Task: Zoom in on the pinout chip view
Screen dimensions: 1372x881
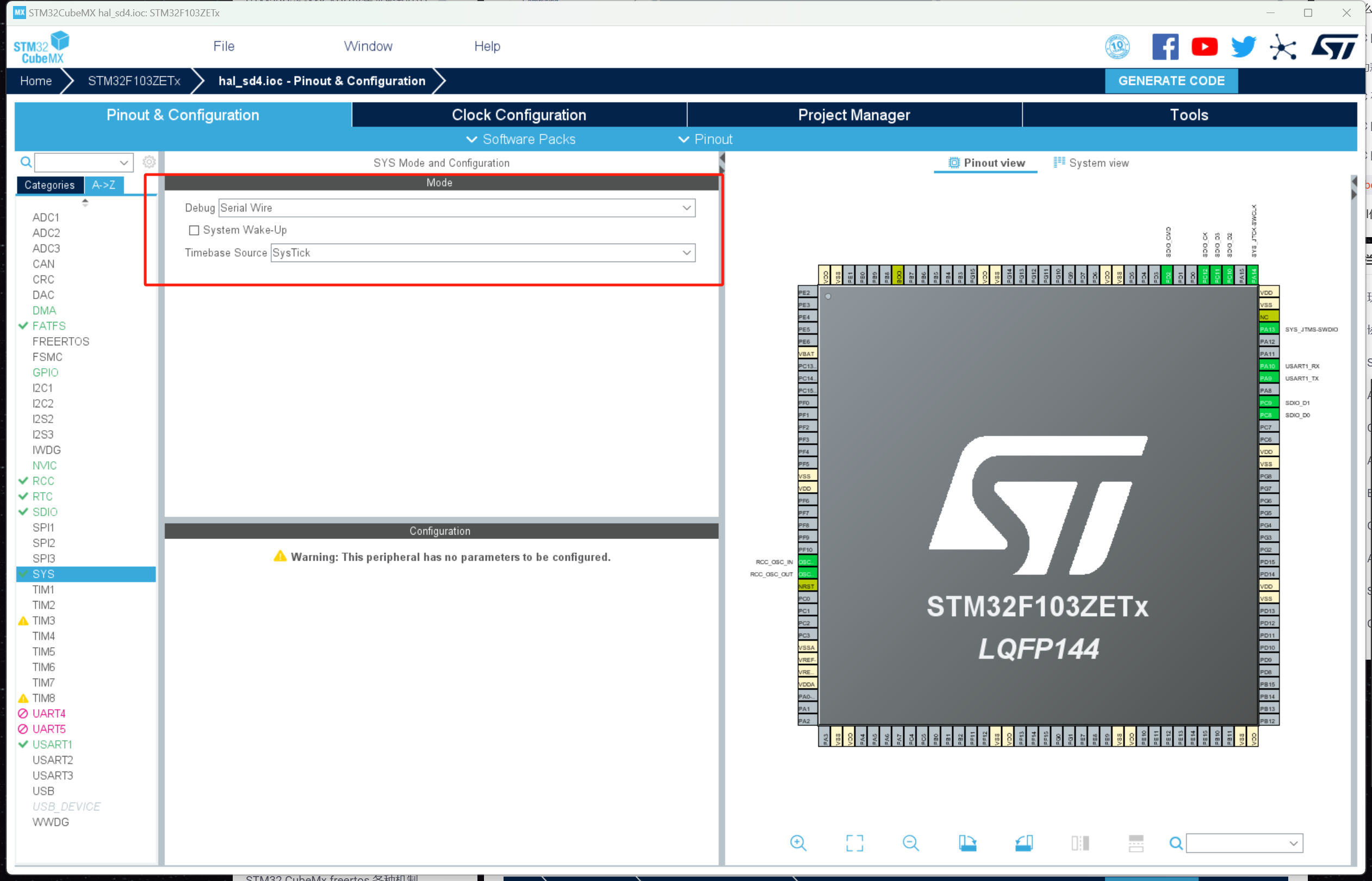Action: click(x=798, y=843)
